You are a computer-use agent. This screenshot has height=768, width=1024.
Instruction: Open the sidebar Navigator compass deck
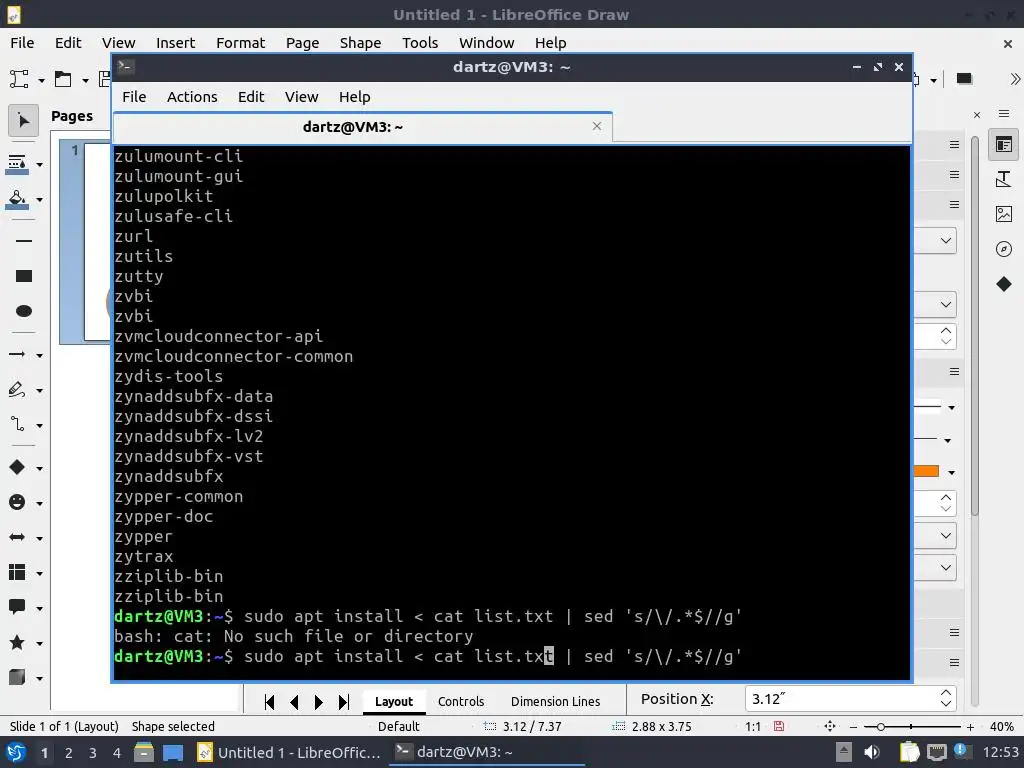tap(1004, 249)
